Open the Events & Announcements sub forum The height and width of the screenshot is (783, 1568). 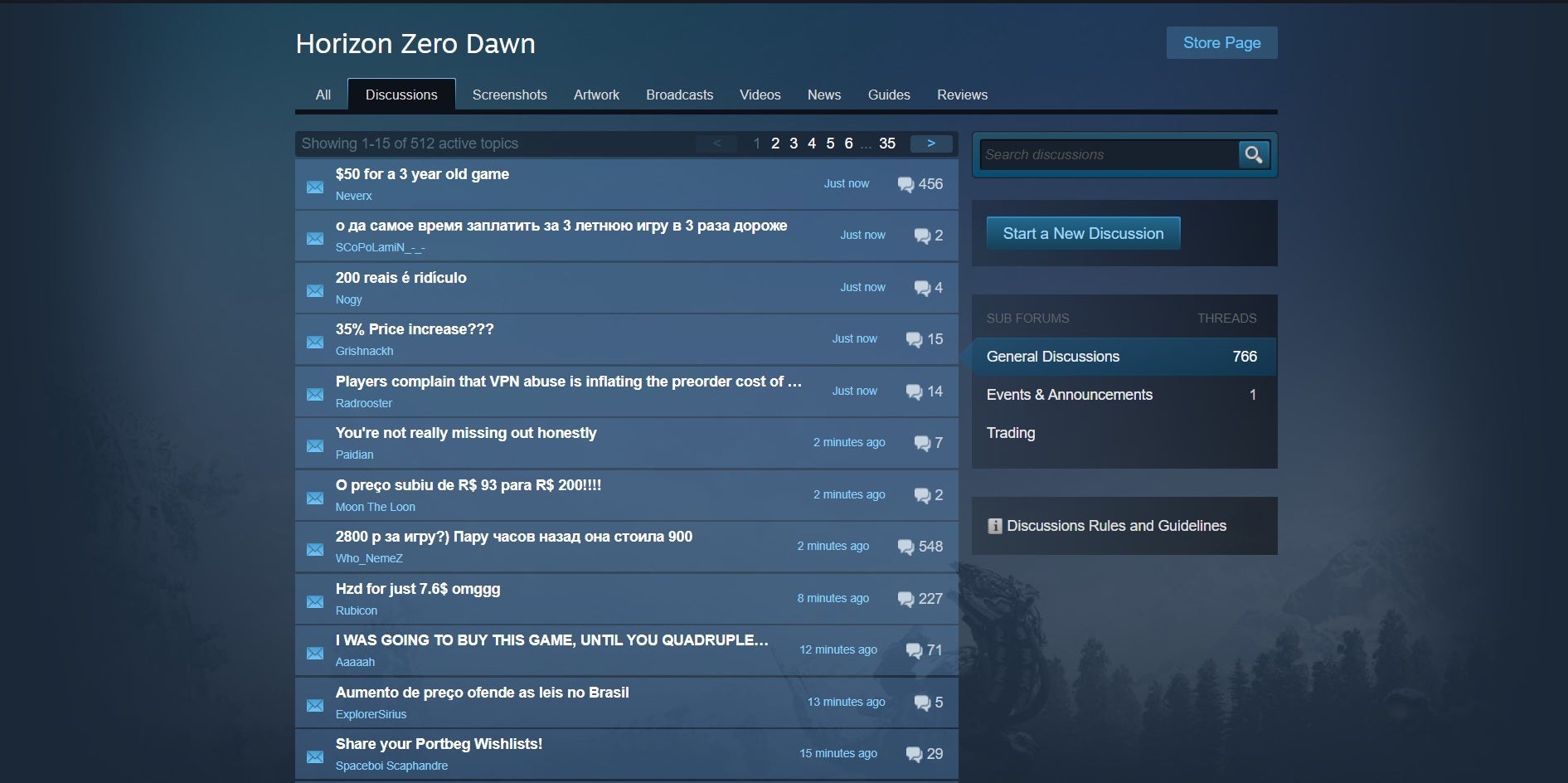click(x=1069, y=395)
